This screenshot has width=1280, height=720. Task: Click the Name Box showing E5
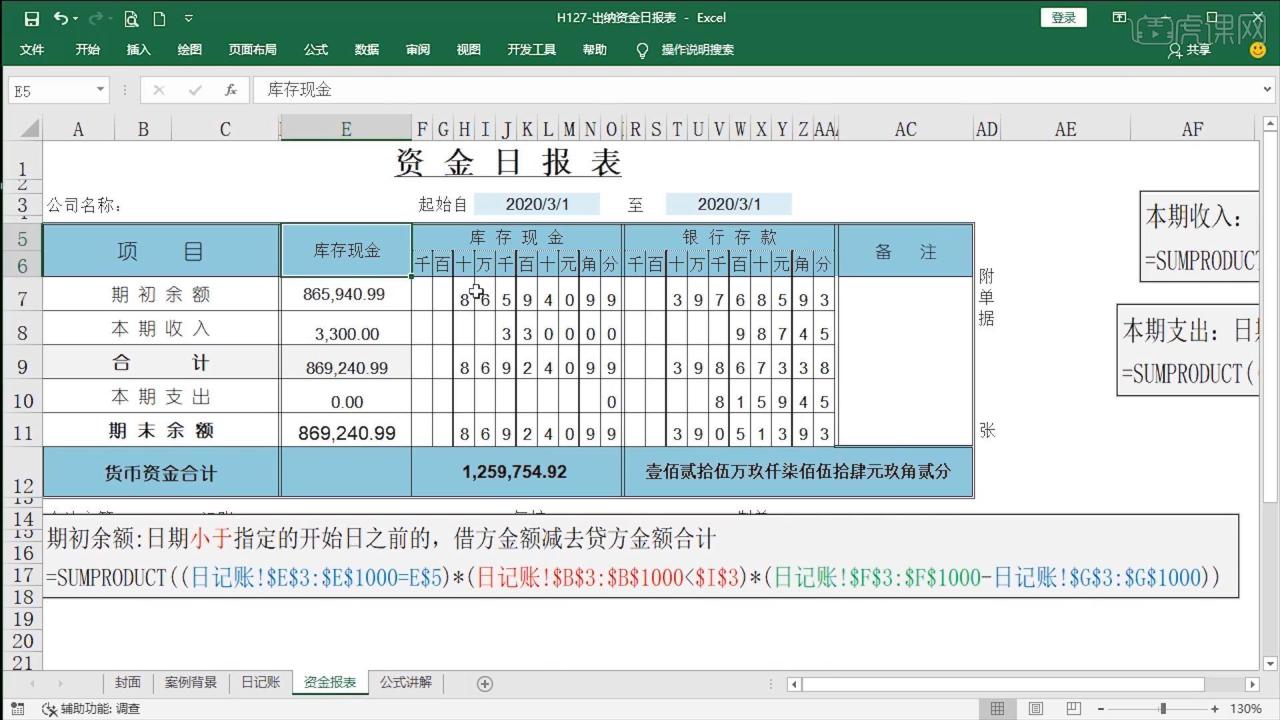pyautogui.click(x=50, y=90)
